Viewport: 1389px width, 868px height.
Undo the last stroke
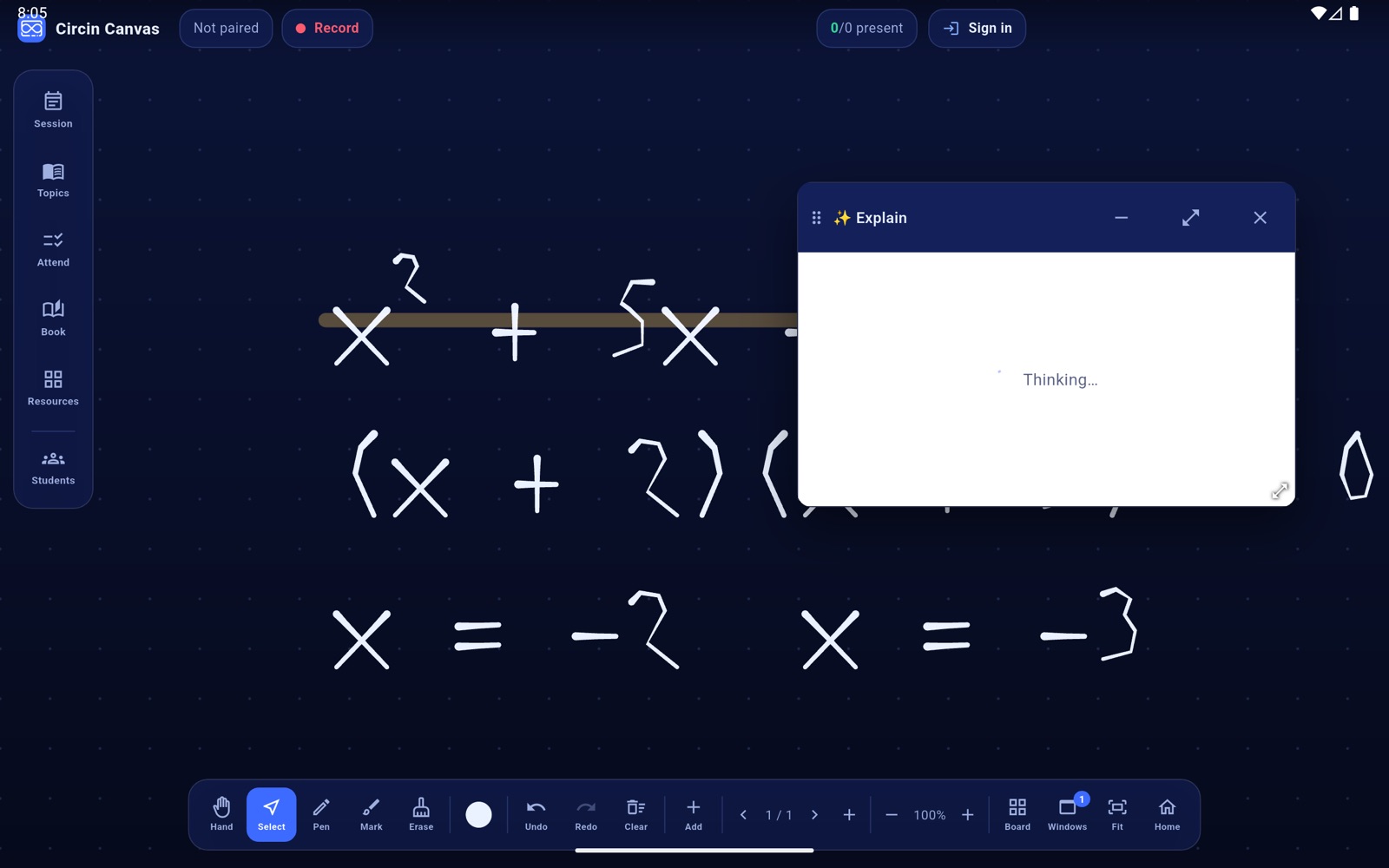tap(536, 814)
